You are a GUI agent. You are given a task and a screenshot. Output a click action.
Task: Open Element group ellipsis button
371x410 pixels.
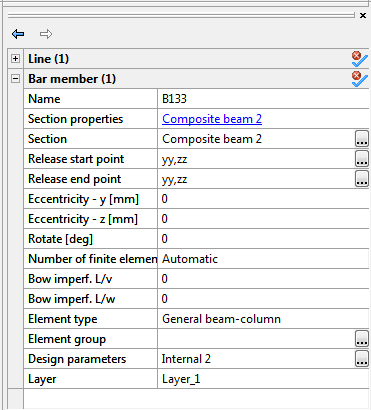(362, 339)
